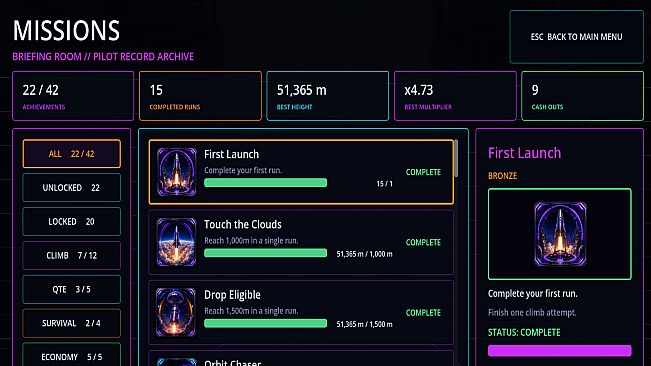Click the Drop Eligible mission icon

(x=176, y=312)
